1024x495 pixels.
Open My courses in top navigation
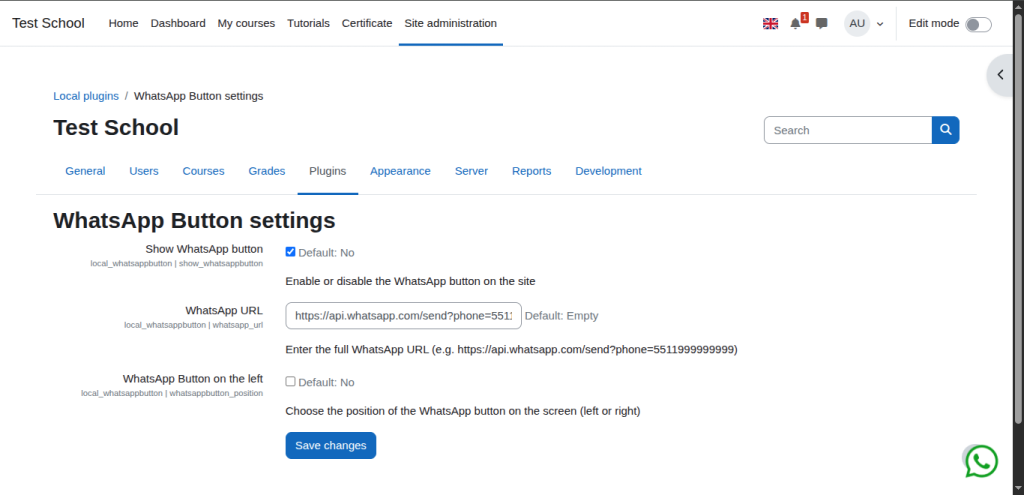(246, 24)
